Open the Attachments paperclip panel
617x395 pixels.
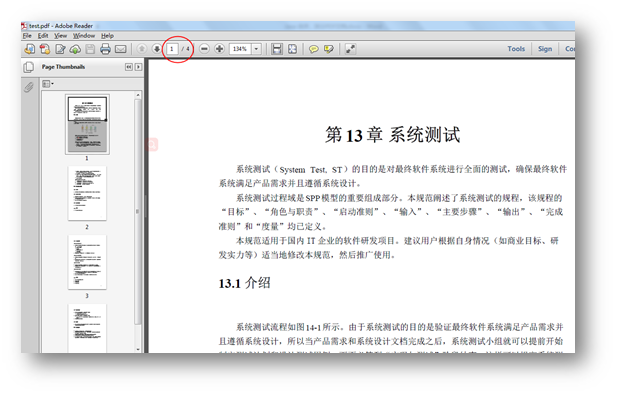pyautogui.click(x=28, y=87)
